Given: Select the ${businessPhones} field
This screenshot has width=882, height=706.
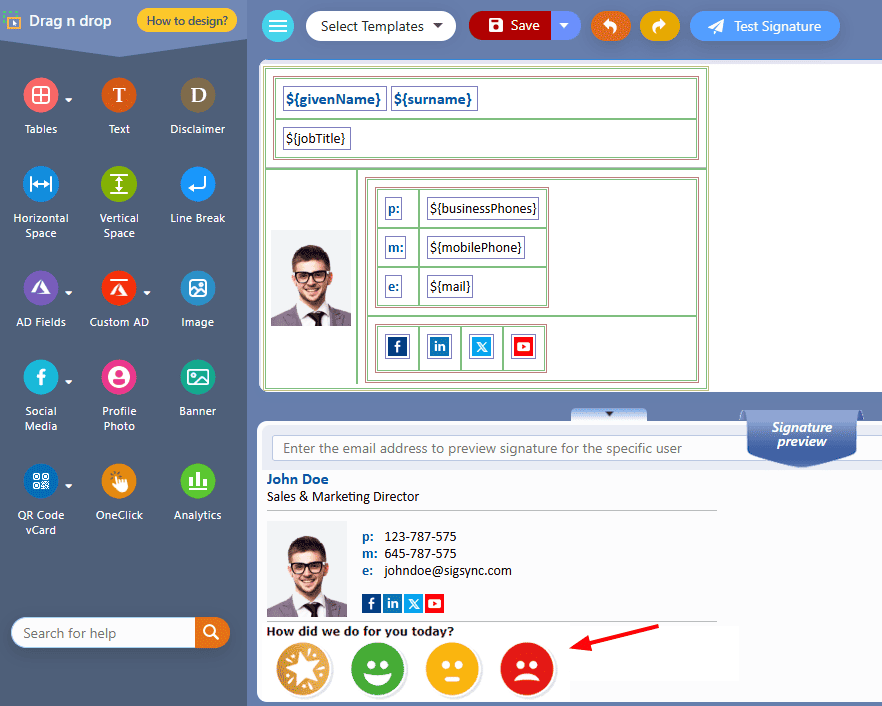Looking at the screenshot, I should [483, 209].
